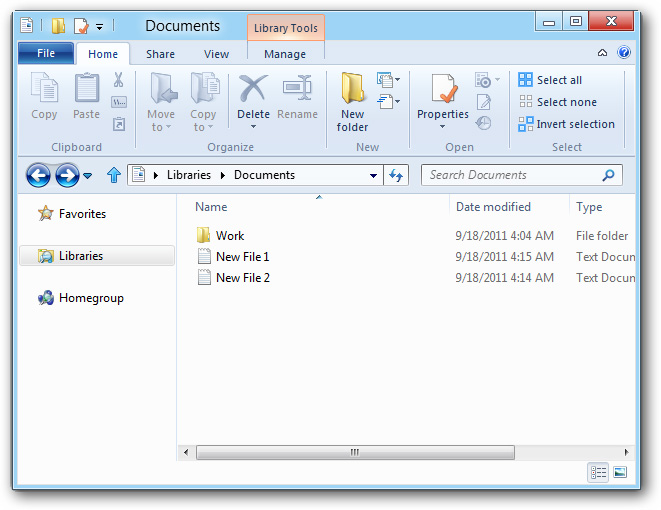
Task: Go forward with the Forward arrow
Action: point(67,175)
